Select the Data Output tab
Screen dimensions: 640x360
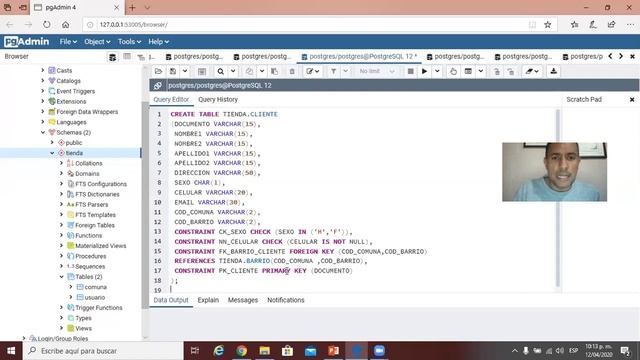click(171, 300)
